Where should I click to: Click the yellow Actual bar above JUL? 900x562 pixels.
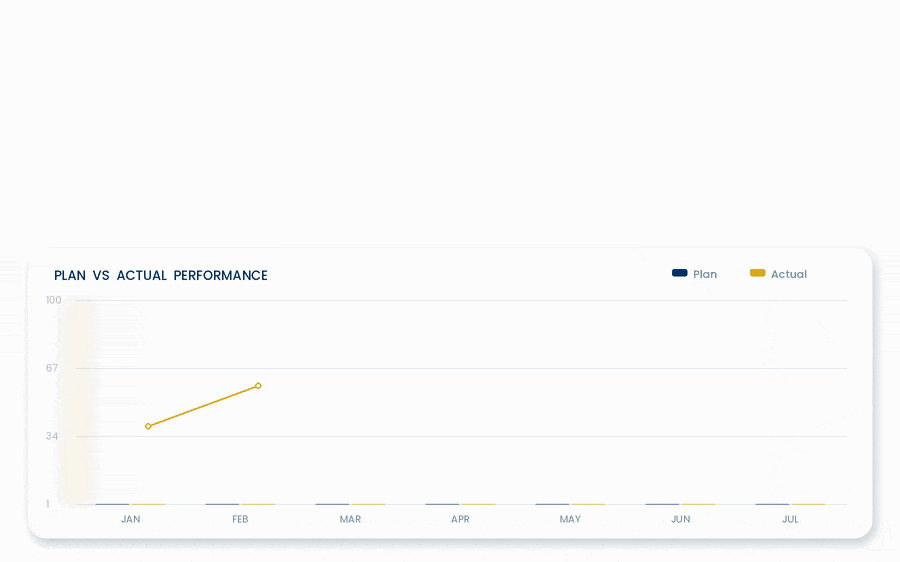click(808, 504)
